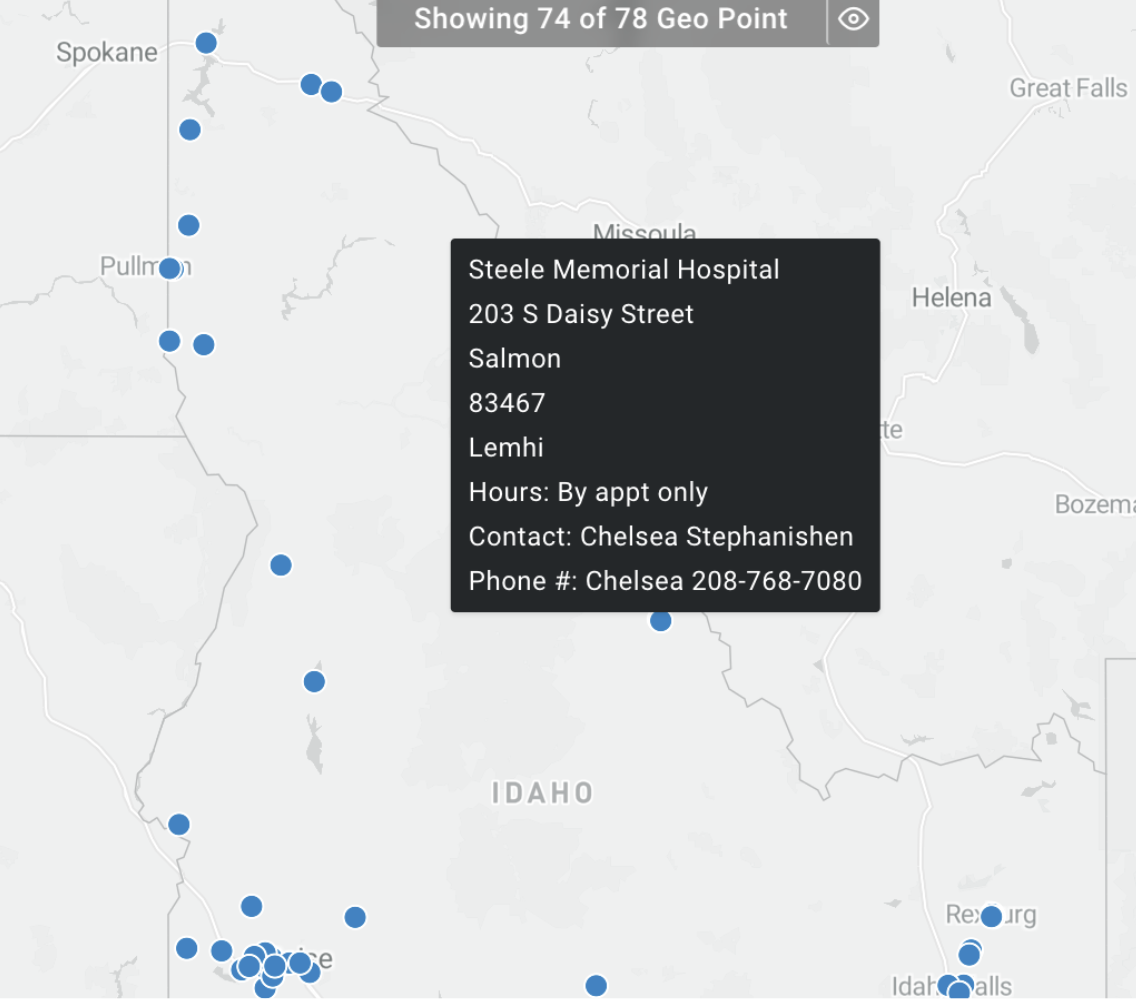Select the geo point on the Idaho western border
The width and height of the screenshot is (1136, 1004).
point(179,824)
